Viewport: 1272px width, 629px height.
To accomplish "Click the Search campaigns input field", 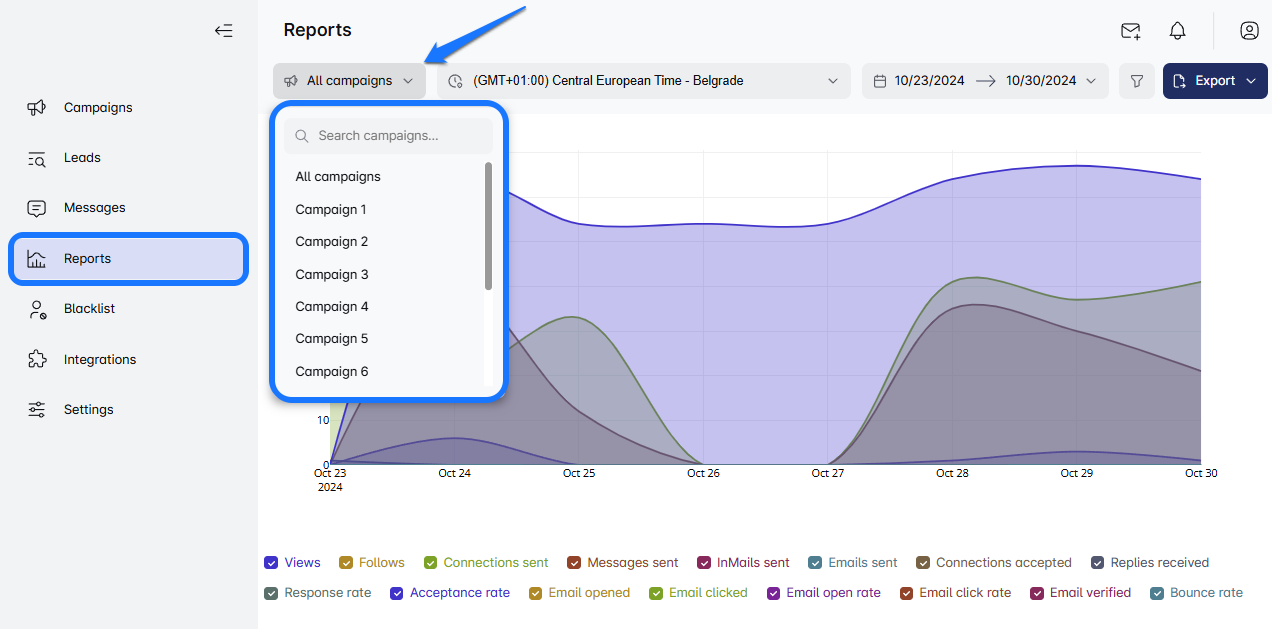I will (400, 136).
